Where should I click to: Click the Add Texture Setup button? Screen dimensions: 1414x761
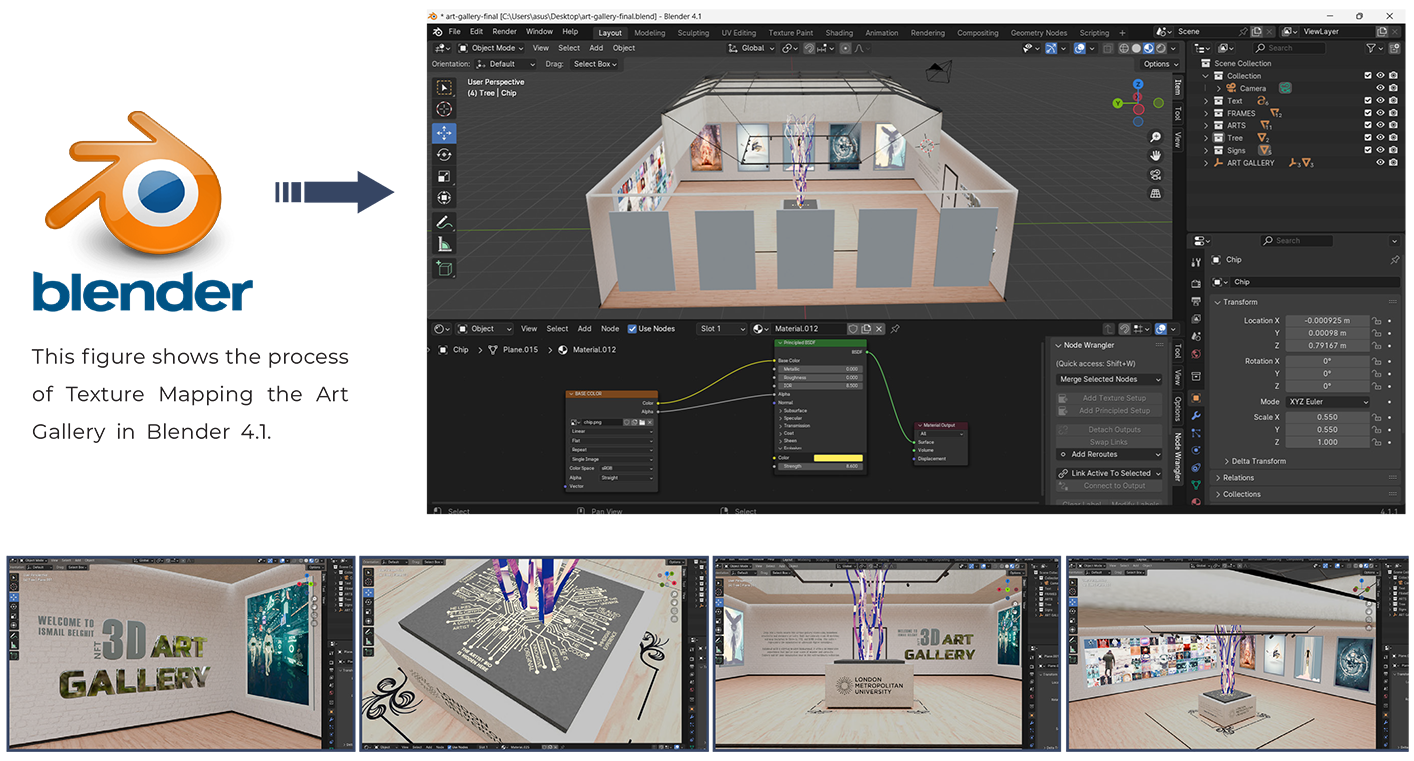pos(1109,398)
